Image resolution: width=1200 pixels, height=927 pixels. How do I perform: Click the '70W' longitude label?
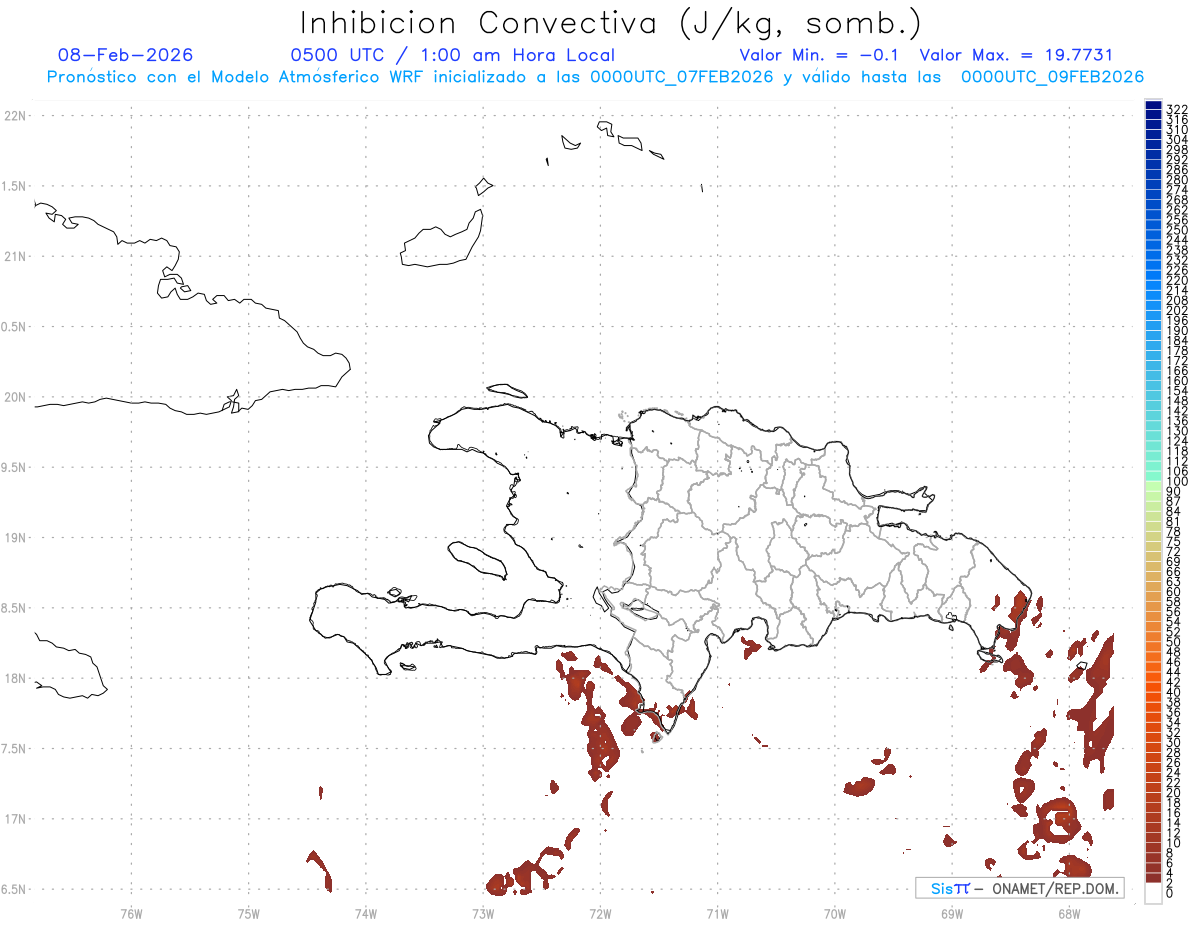point(835,913)
